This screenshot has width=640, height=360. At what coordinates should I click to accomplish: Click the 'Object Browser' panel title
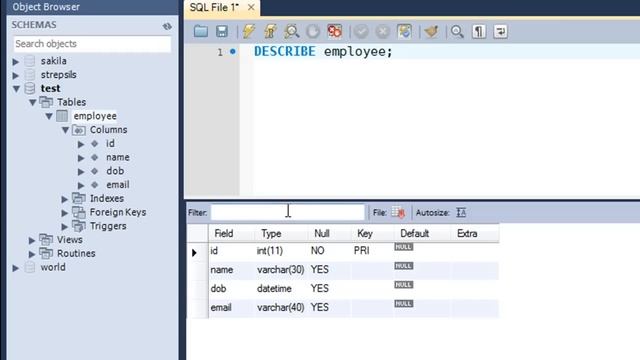point(46,7)
